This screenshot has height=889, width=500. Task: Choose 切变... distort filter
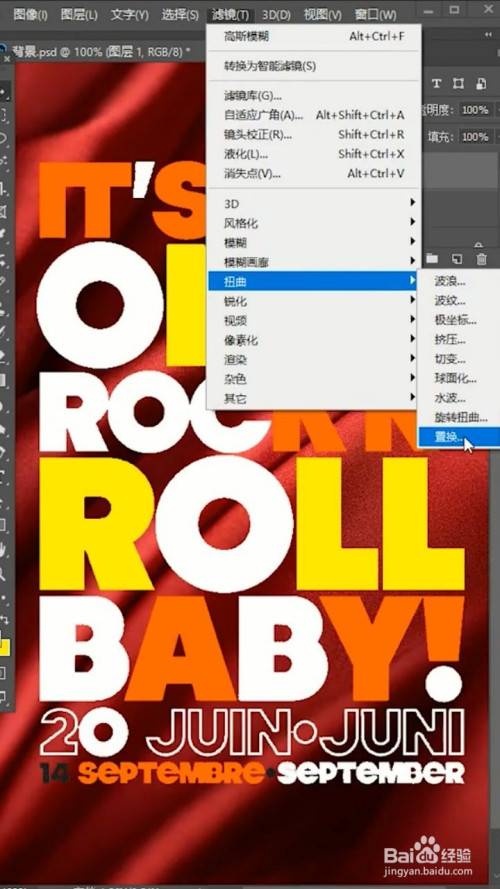[x=459, y=359]
